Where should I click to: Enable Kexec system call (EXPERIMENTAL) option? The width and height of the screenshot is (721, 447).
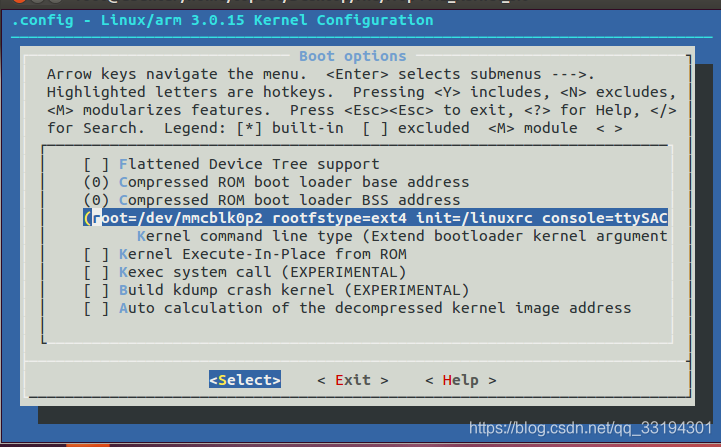pos(96,272)
